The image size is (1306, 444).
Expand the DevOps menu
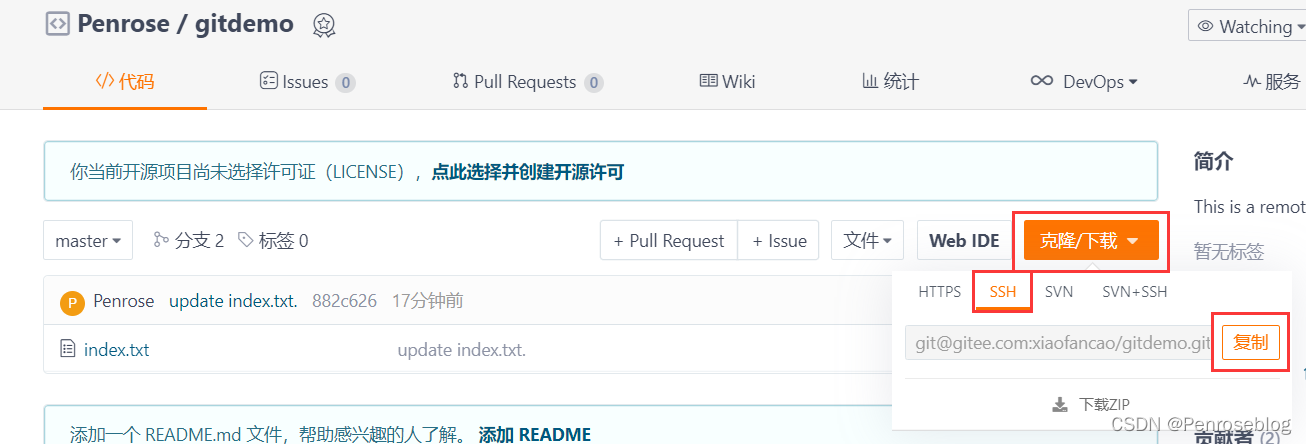pos(1084,82)
